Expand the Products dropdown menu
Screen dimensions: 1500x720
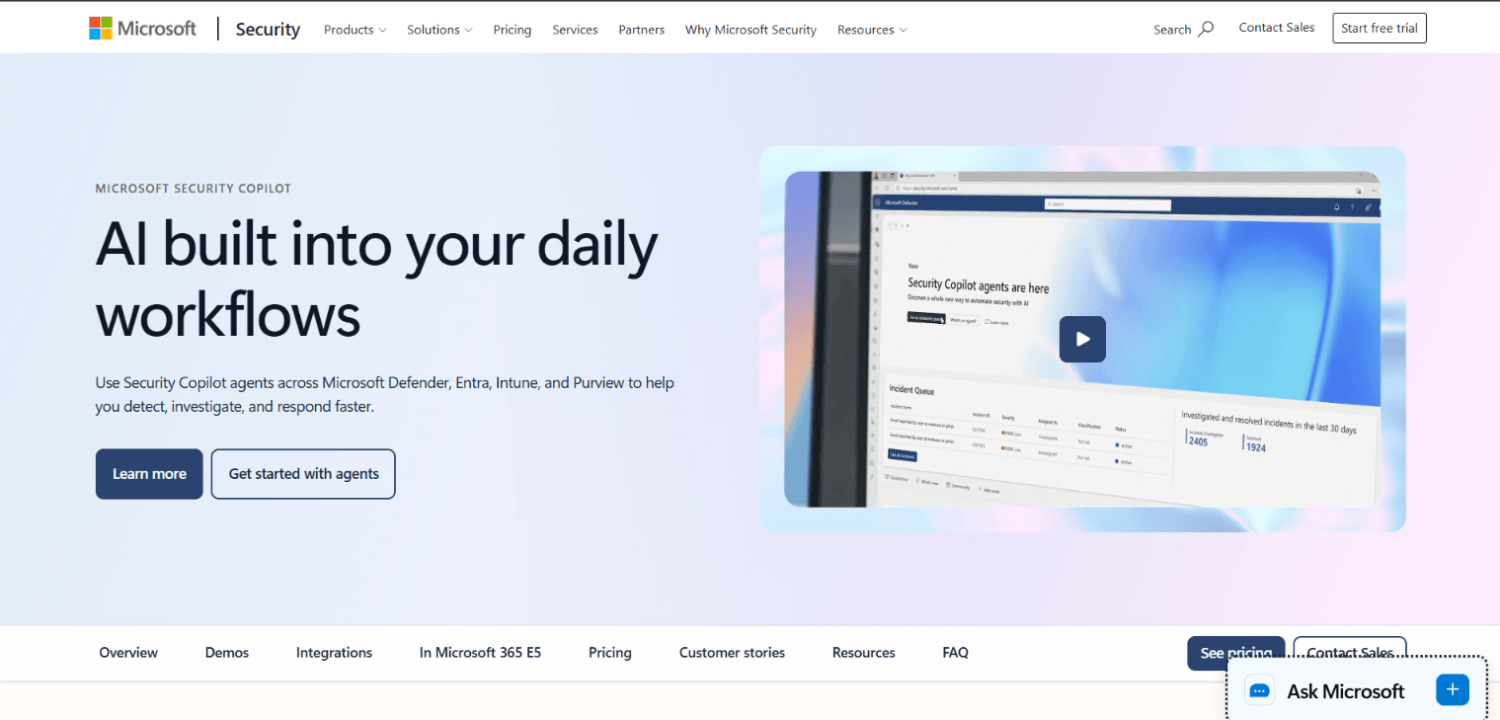tap(355, 30)
